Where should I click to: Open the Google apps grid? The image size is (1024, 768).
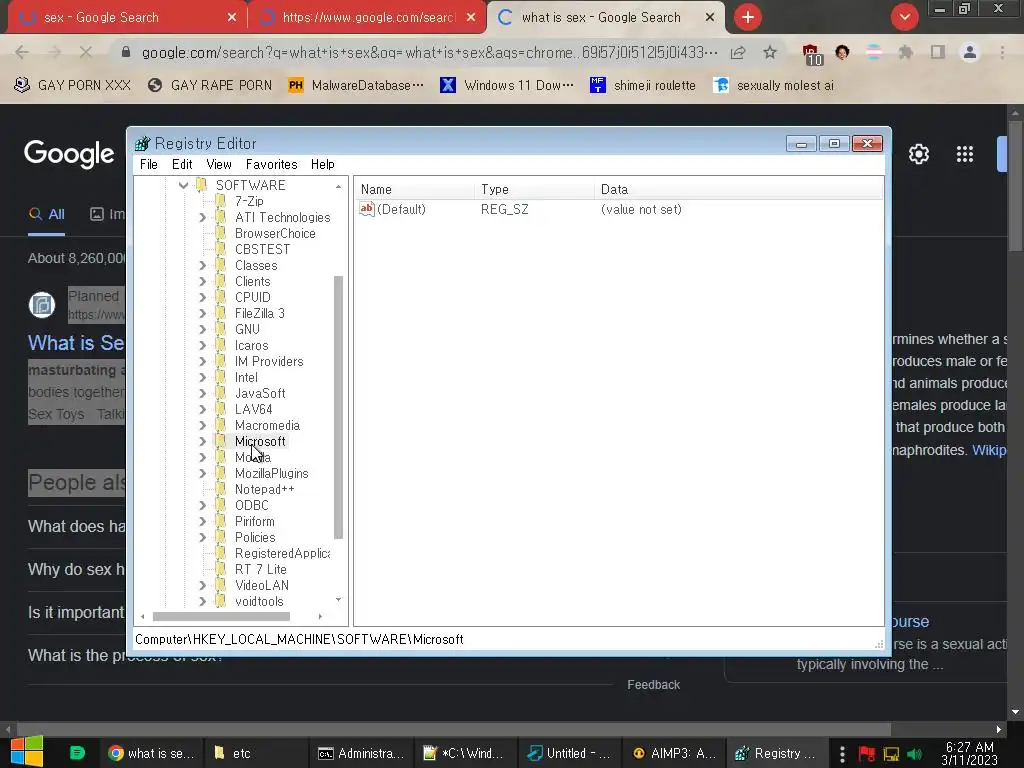[965, 154]
